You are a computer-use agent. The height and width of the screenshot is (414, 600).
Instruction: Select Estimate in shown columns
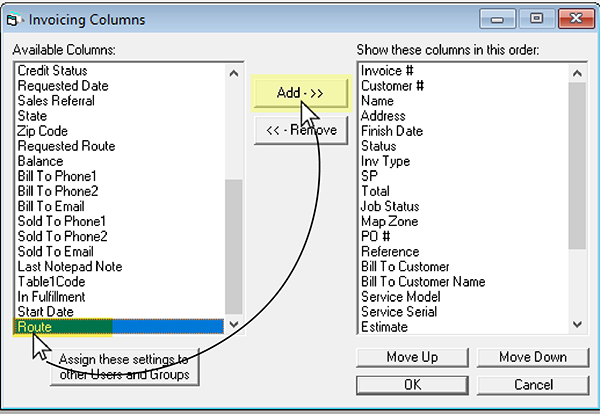(x=463, y=327)
